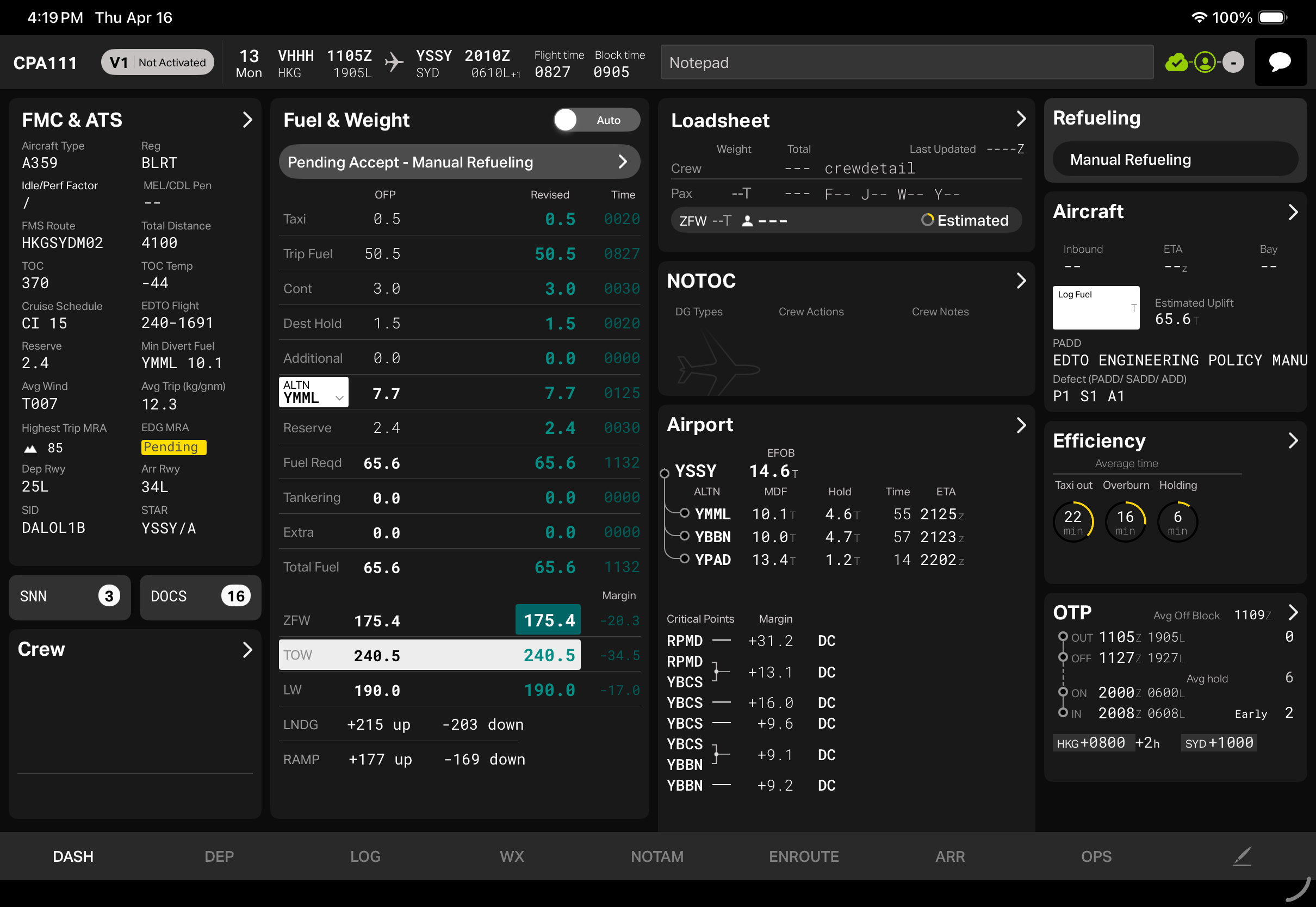
Task: Tap the green cloud sync status icon
Action: coord(1177,63)
